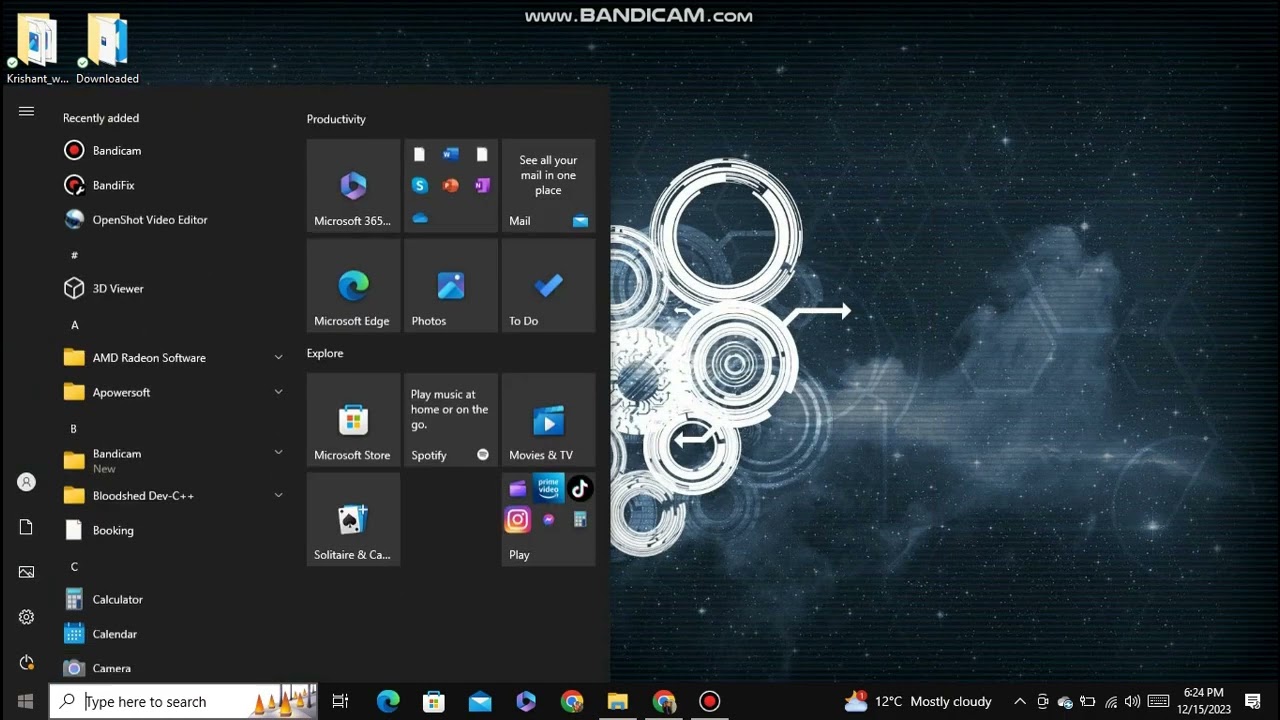Viewport: 1280px width, 720px height.
Task: Open the Photos tile
Action: 451,286
